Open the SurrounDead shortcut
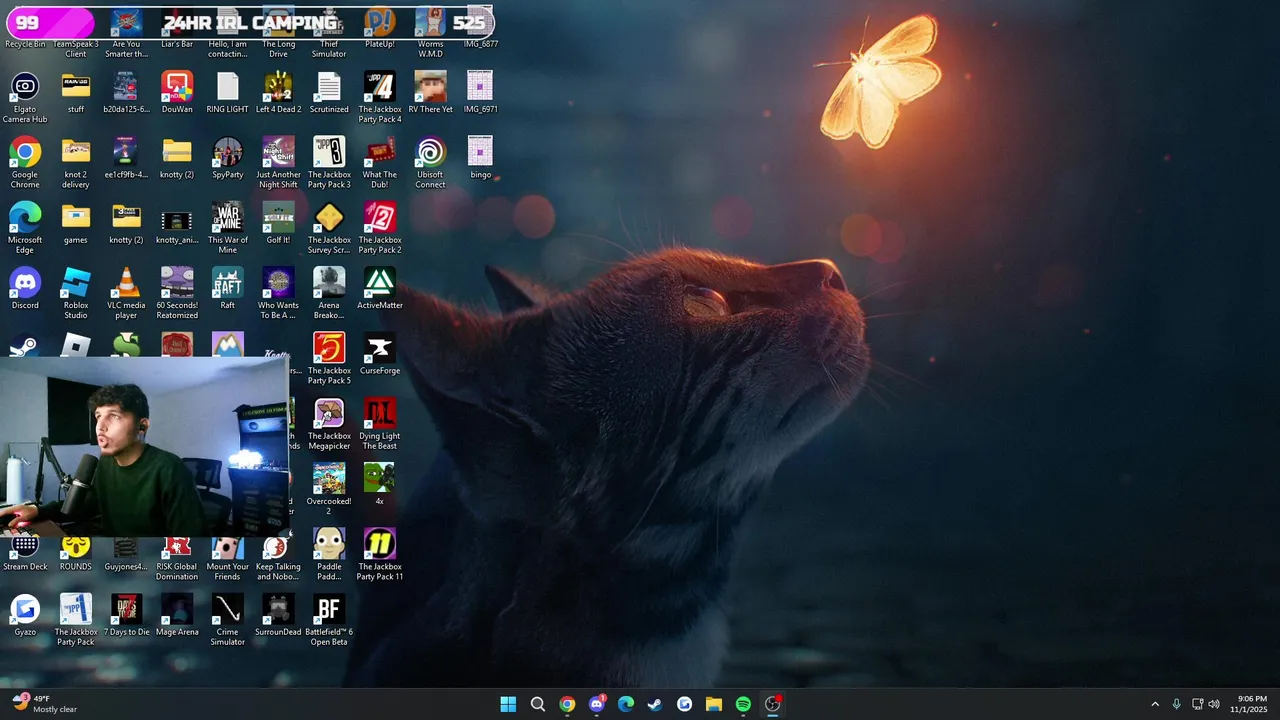Screen dimensions: 1280x720 (x=278, y=615)
